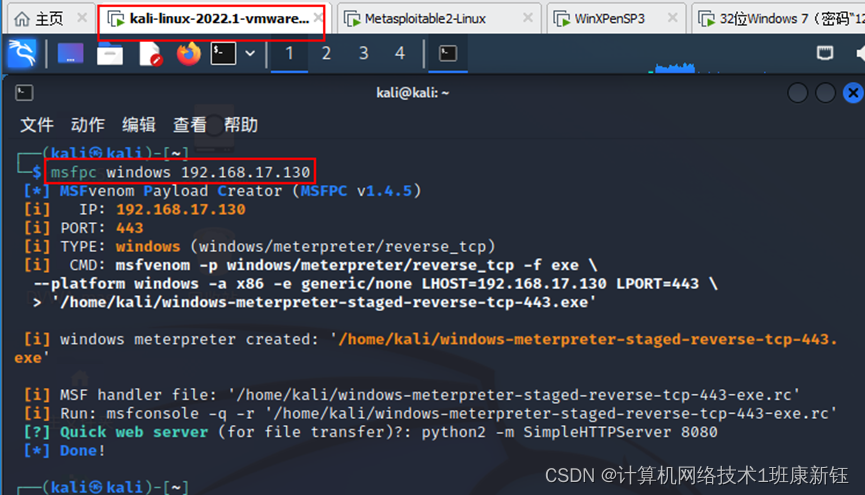
Task: Click 'python2 -m SimpleHTTPServer 8080' text
Action: (569, 432)
